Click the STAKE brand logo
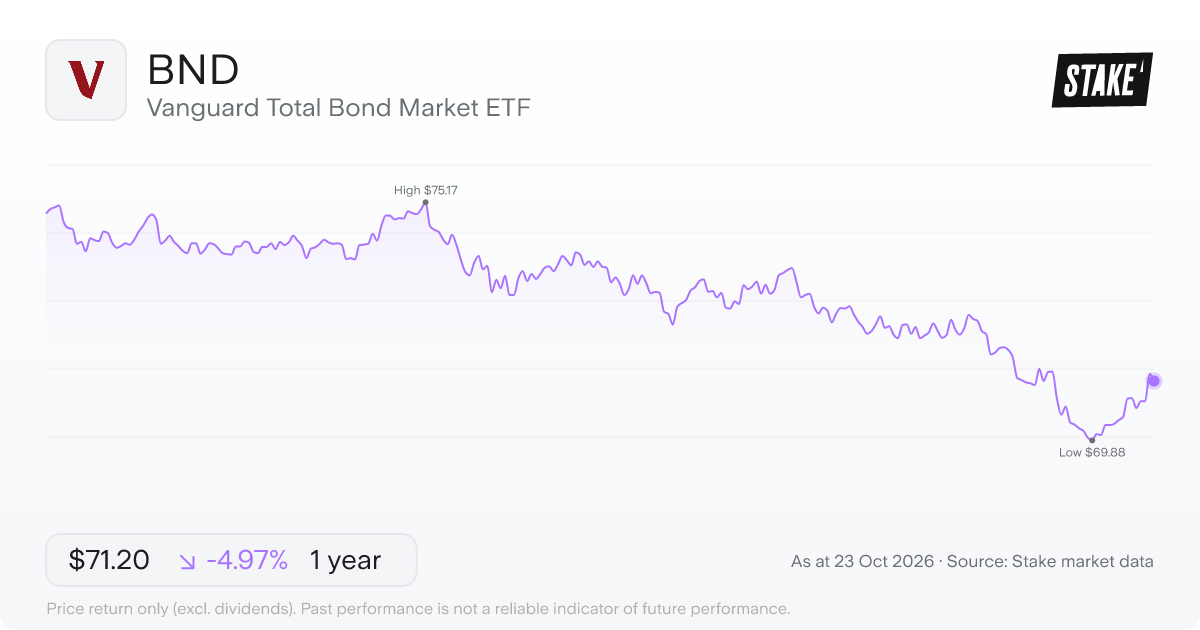1200x630 pixels. (x=1102, y=80)
